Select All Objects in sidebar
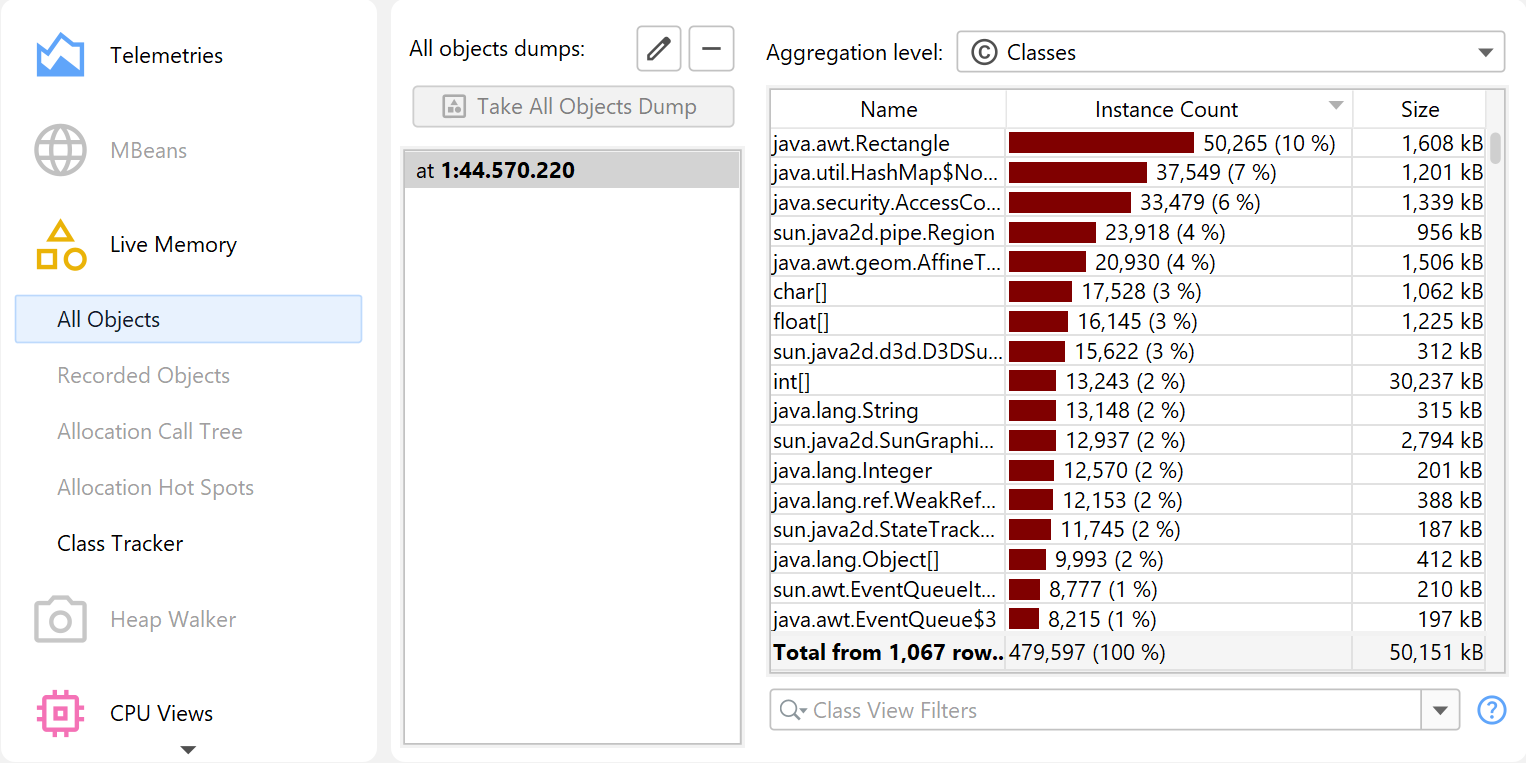Viewport: 1526px width, 763px height. (x=188, y=319)
